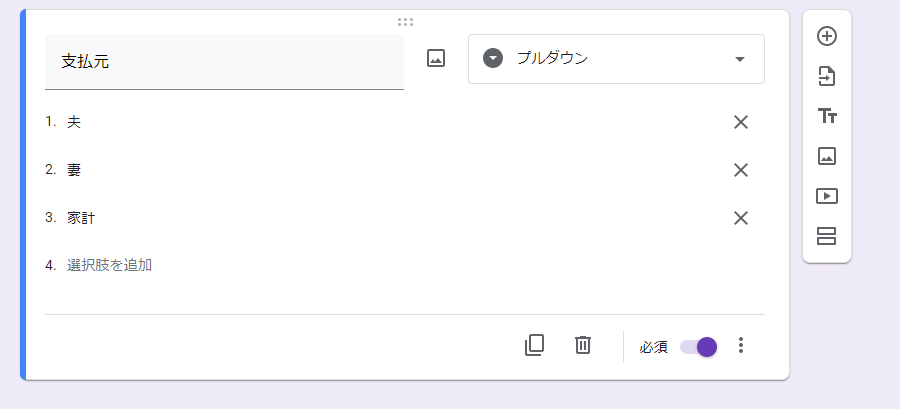Open the プルダウン question type dropdown

pos(616,59)
